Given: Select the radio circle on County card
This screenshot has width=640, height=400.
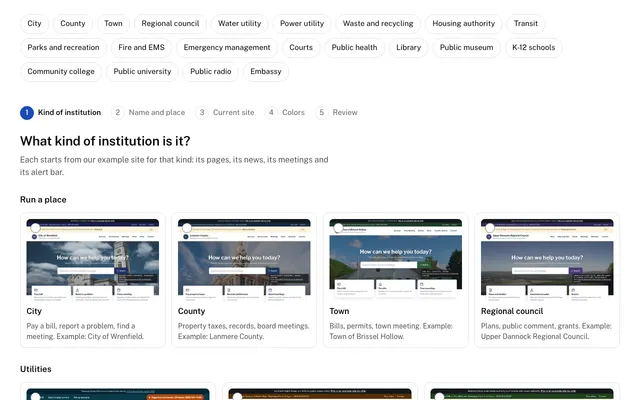Looking at the screenshot, I should tap(187, 228).
